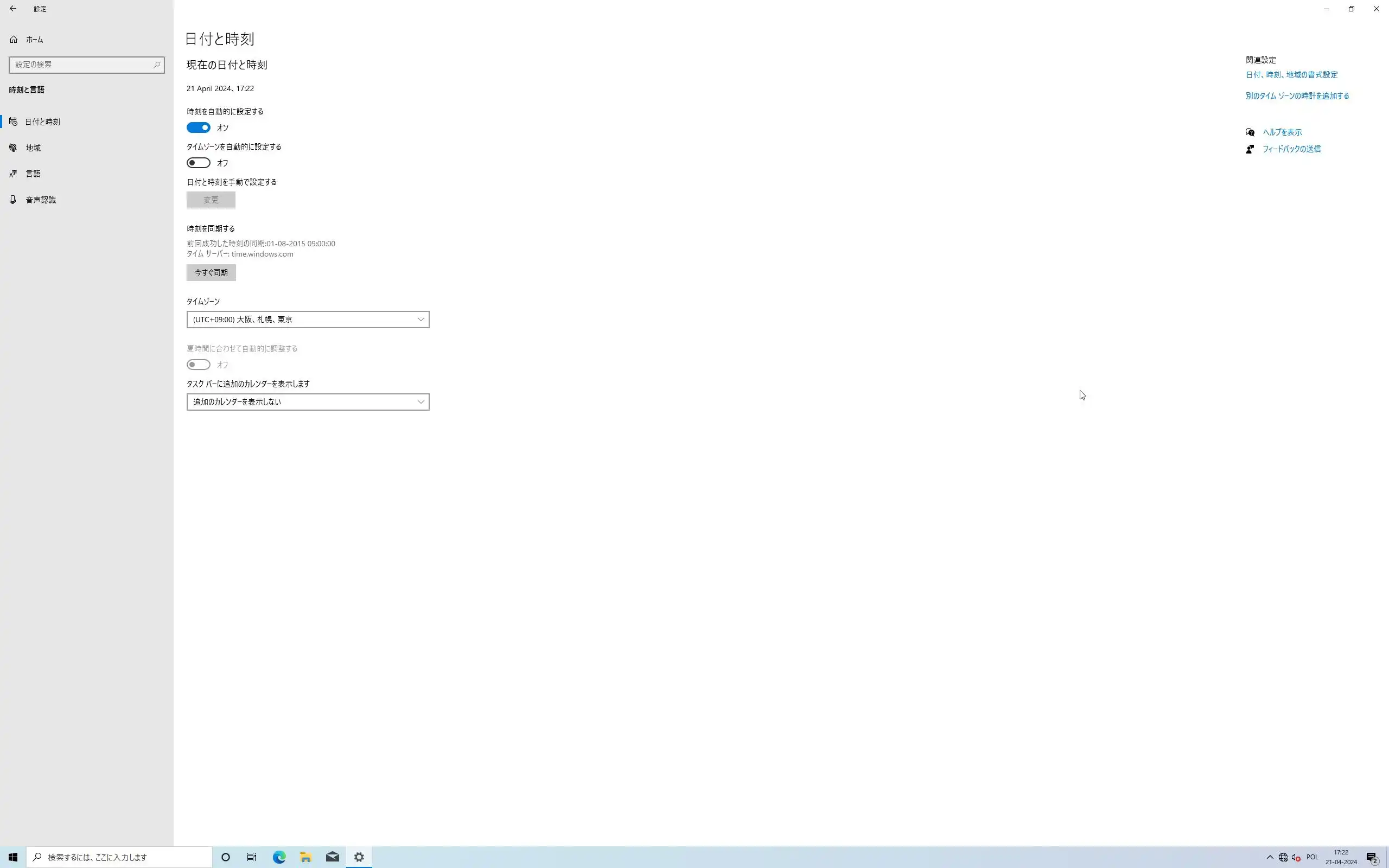Click the 設定の検索 input field
The height and width of the screenshot is (868, 1389).
(x=80, y=65)
